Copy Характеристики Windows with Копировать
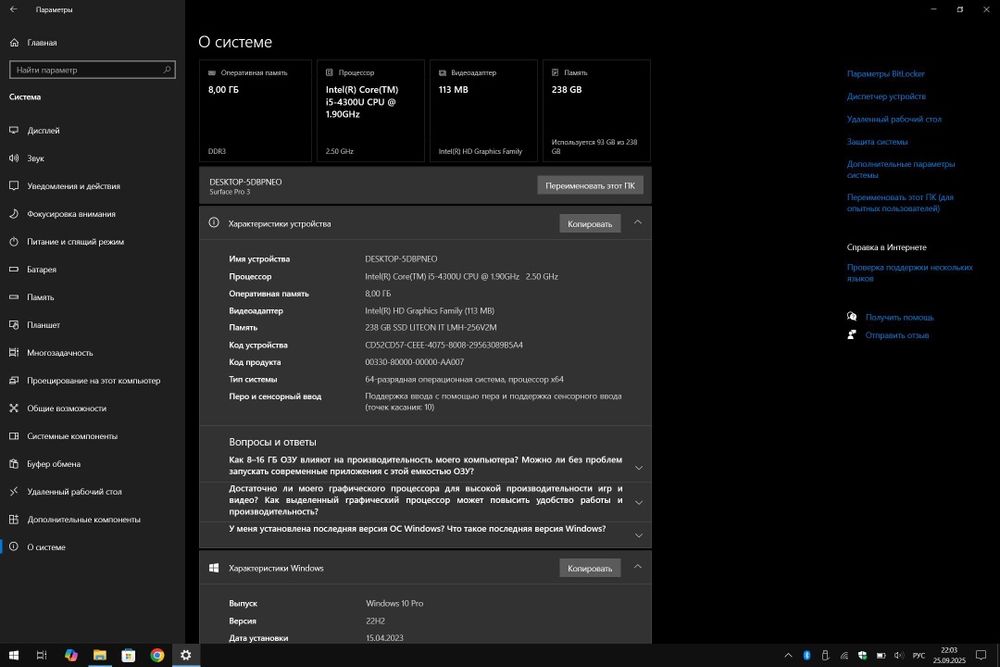 [x=590, y=568]
